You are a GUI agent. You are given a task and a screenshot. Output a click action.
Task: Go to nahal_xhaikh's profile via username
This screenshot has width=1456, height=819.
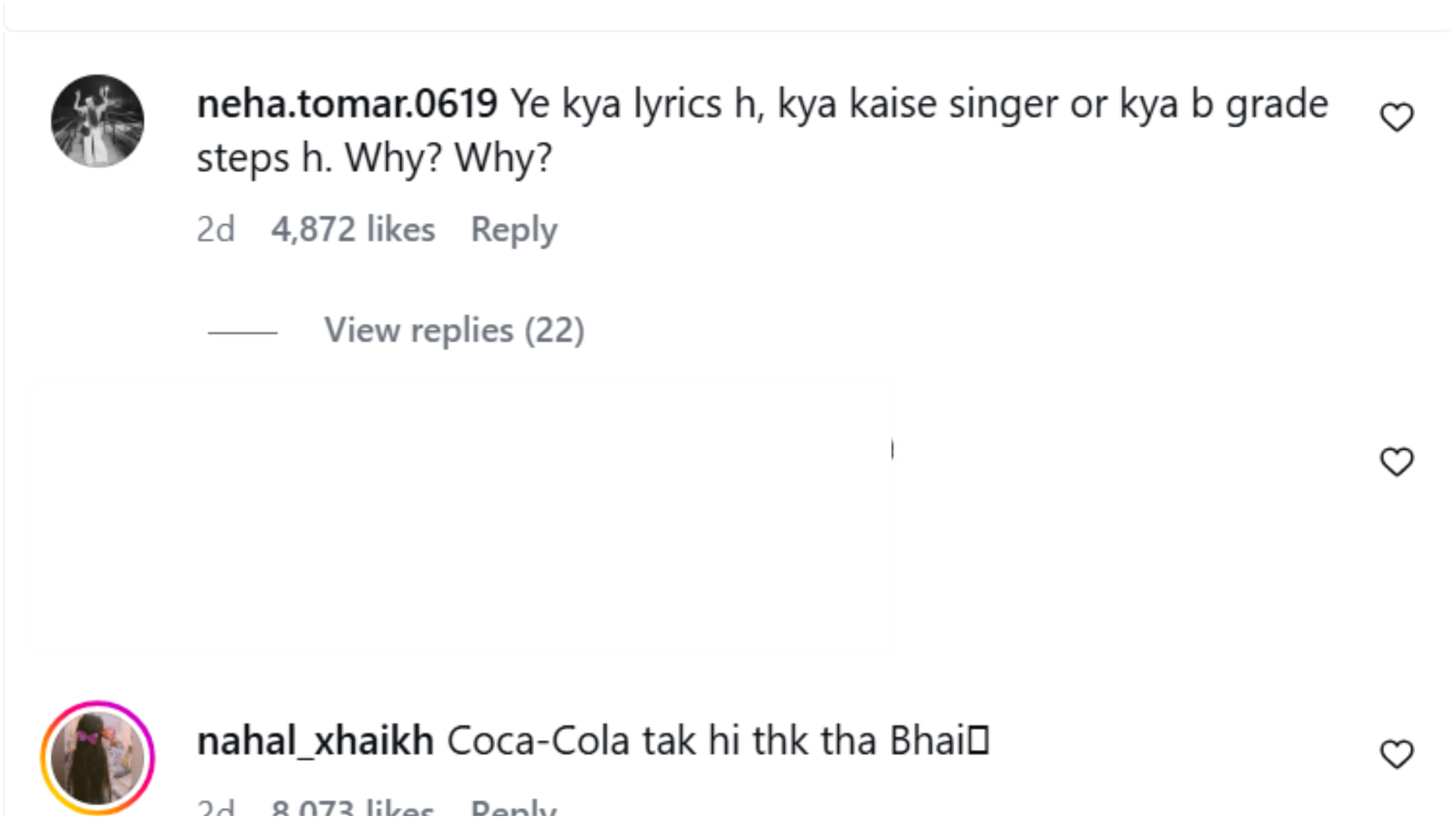(x=315, y=741)
